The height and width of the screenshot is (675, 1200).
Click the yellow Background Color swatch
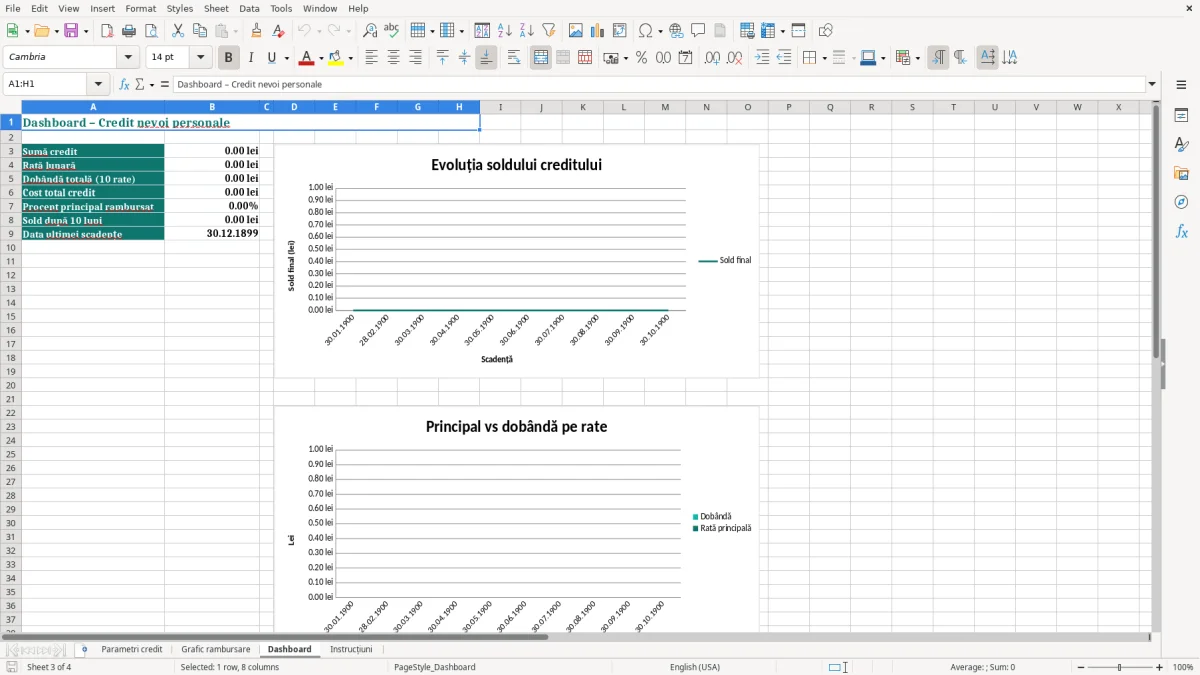(336, 58)
